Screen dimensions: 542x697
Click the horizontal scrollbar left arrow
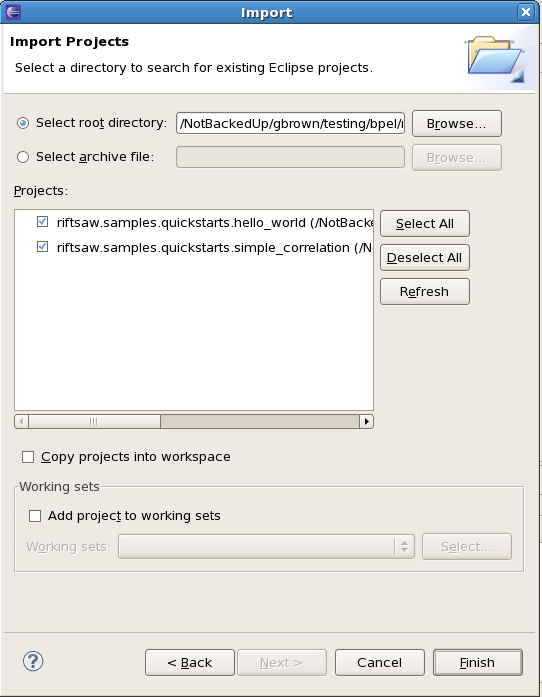click(x=21, y=421)
